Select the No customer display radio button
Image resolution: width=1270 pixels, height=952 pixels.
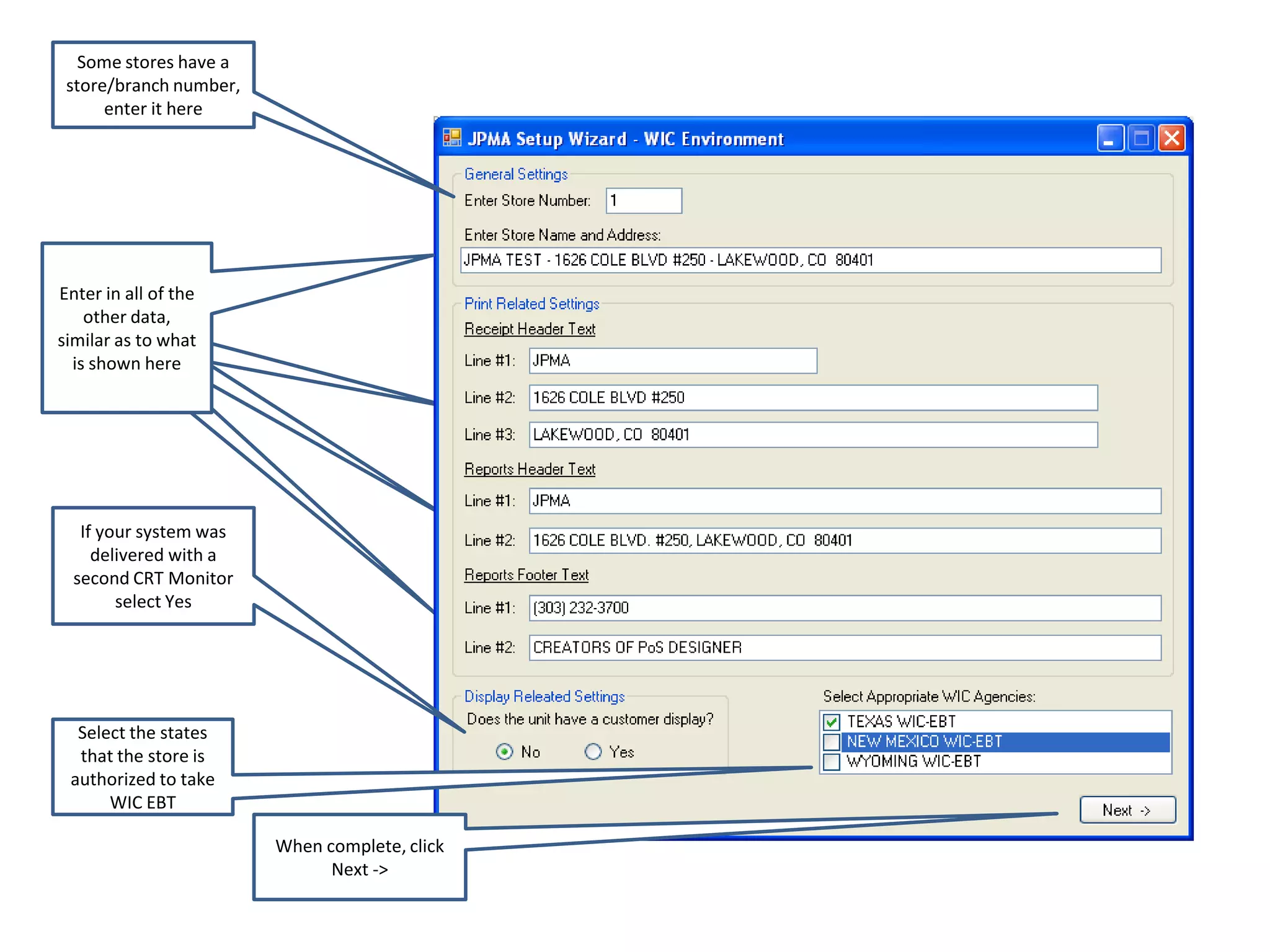(x=505, y=752)
